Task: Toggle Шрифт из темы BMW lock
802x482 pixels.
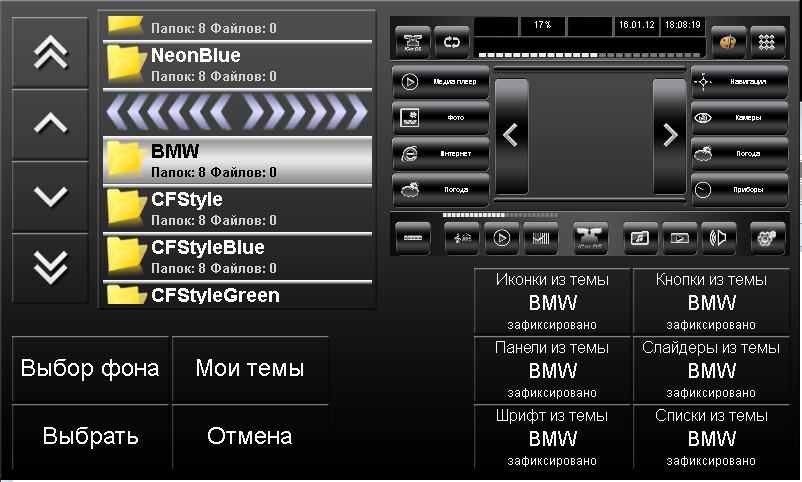Action: click(552, 437)
